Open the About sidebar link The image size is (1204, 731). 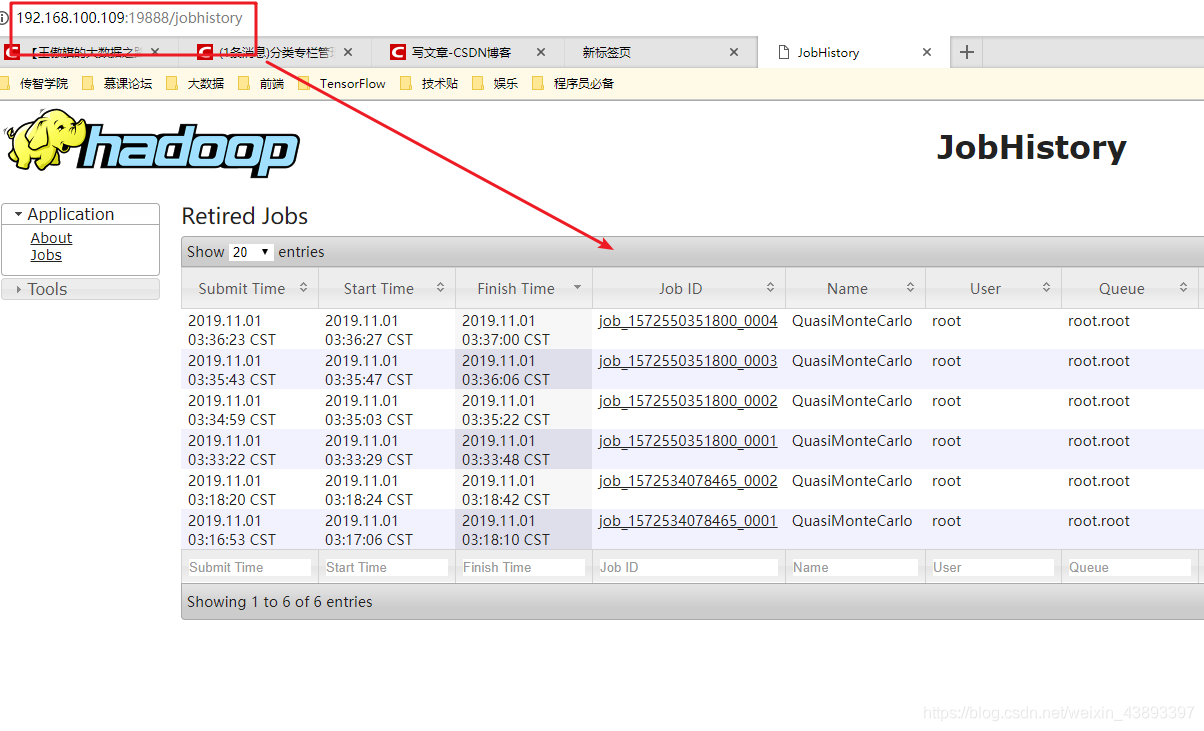[x=51, y=238]
